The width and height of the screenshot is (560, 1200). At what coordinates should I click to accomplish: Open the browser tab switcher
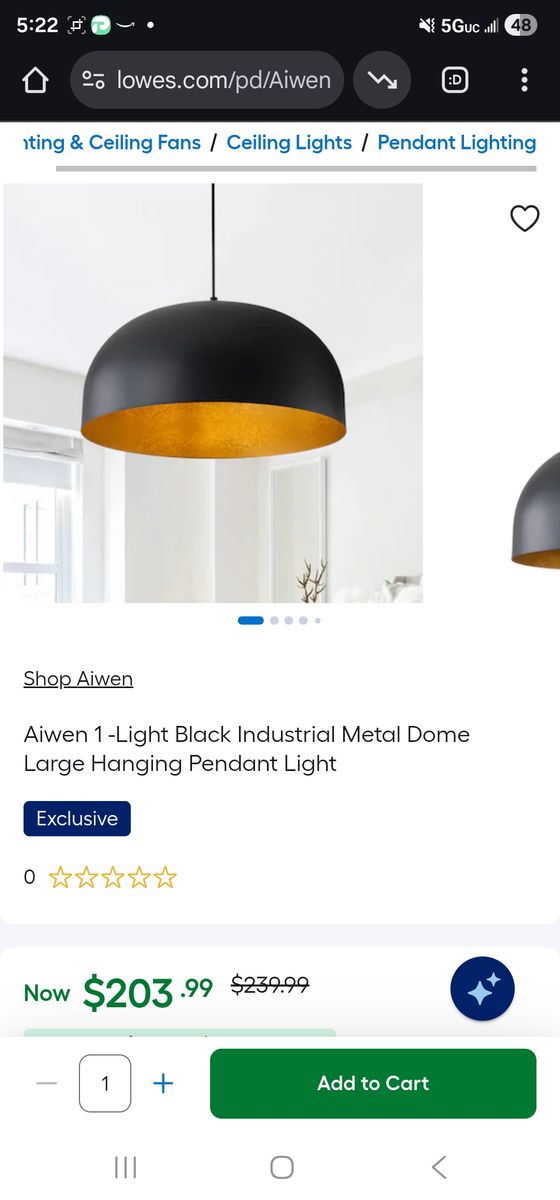pos(455,80)
